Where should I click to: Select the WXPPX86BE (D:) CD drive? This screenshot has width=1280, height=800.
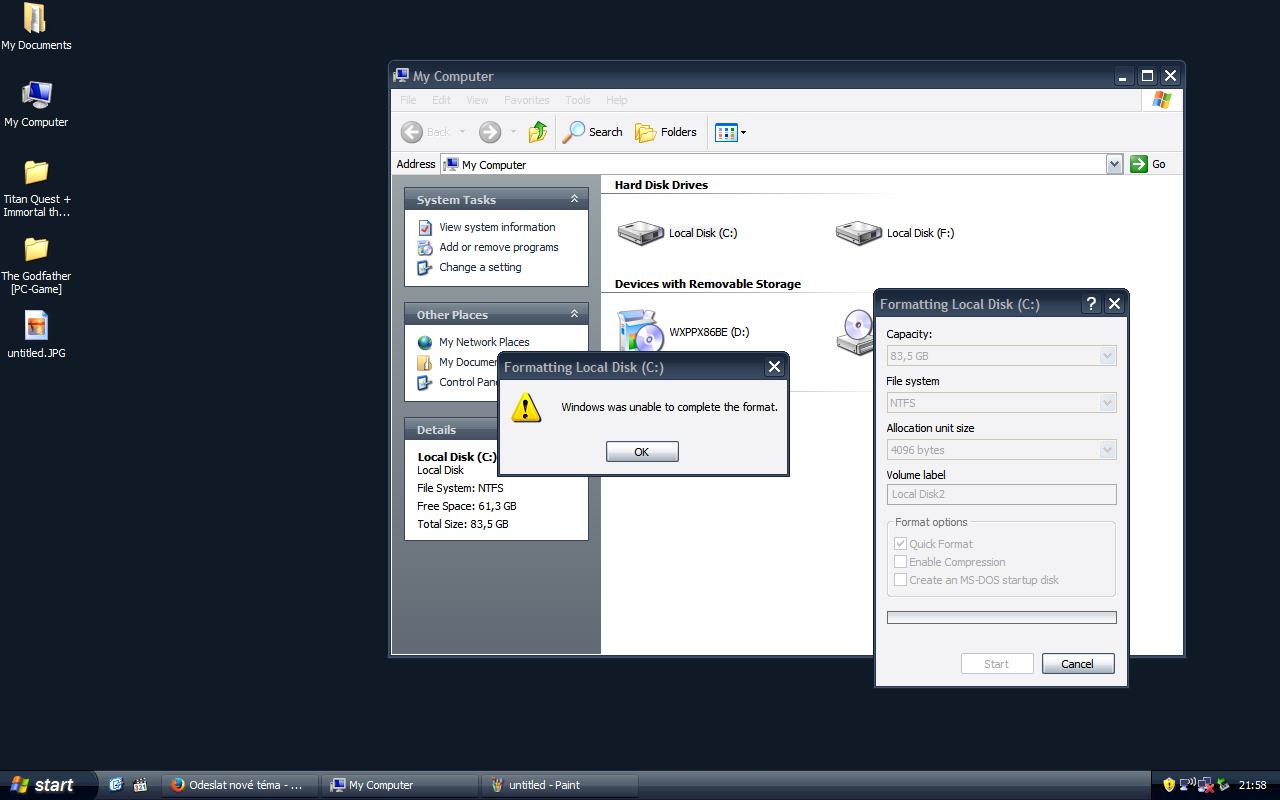641,332
